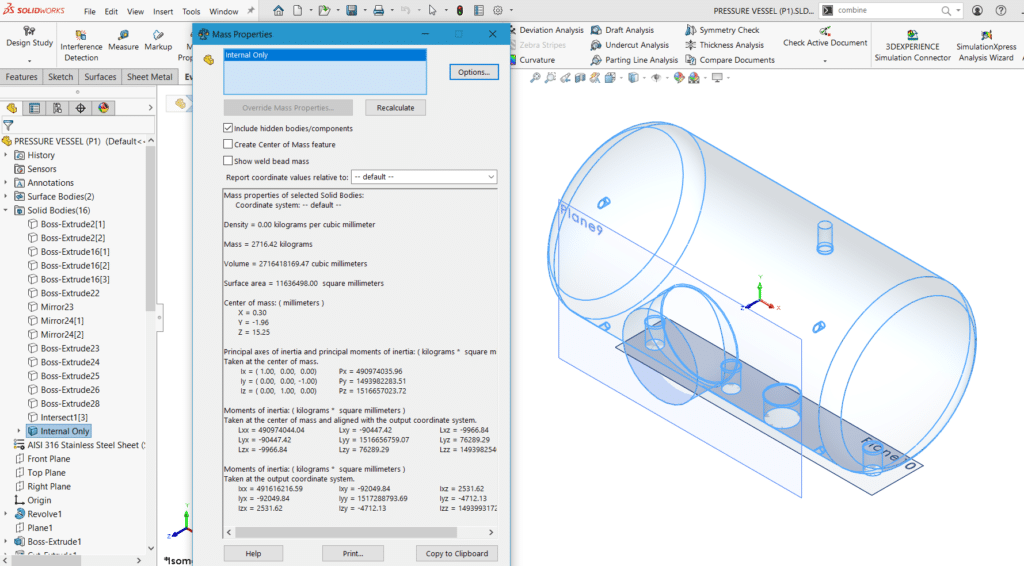Open the Insert menu
This screenshot has height=566, width=1024.
[x=163, y=12]
